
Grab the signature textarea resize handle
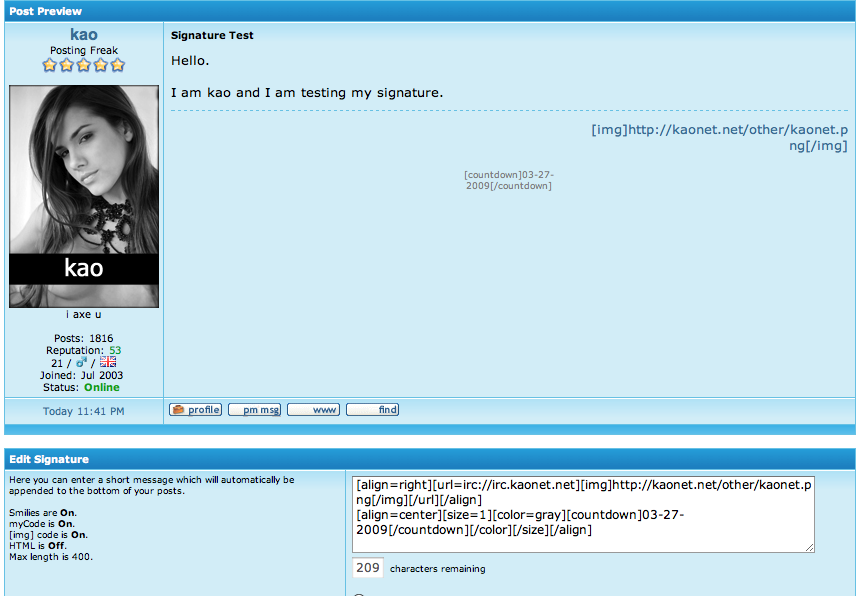(809, 547)
